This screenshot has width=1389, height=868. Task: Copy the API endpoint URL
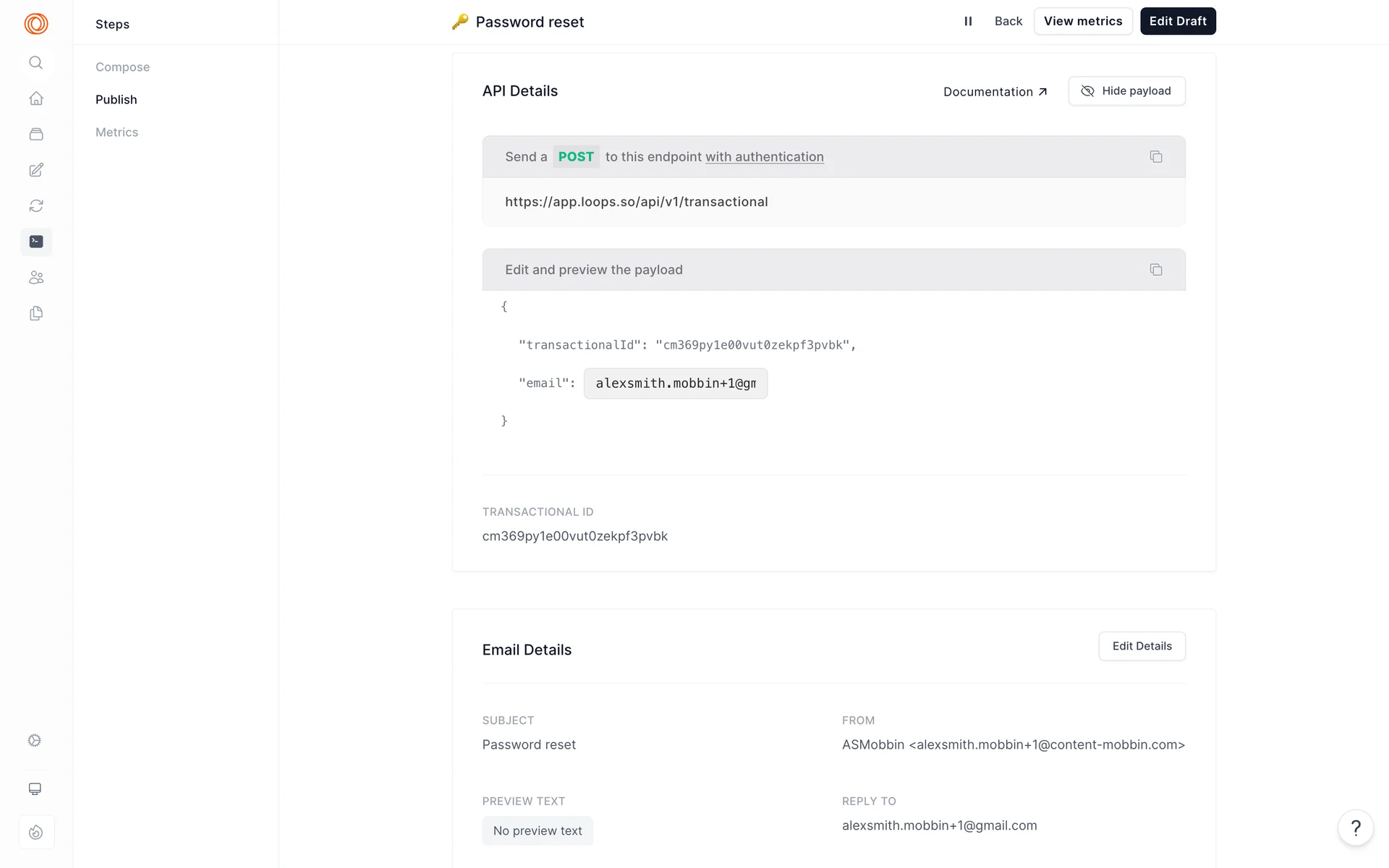[x=1155, y=157]
